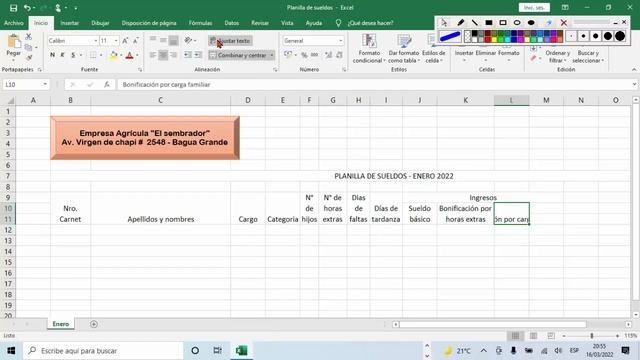Click the Windows search box
The image size is (640, 360).
[103, 351]
